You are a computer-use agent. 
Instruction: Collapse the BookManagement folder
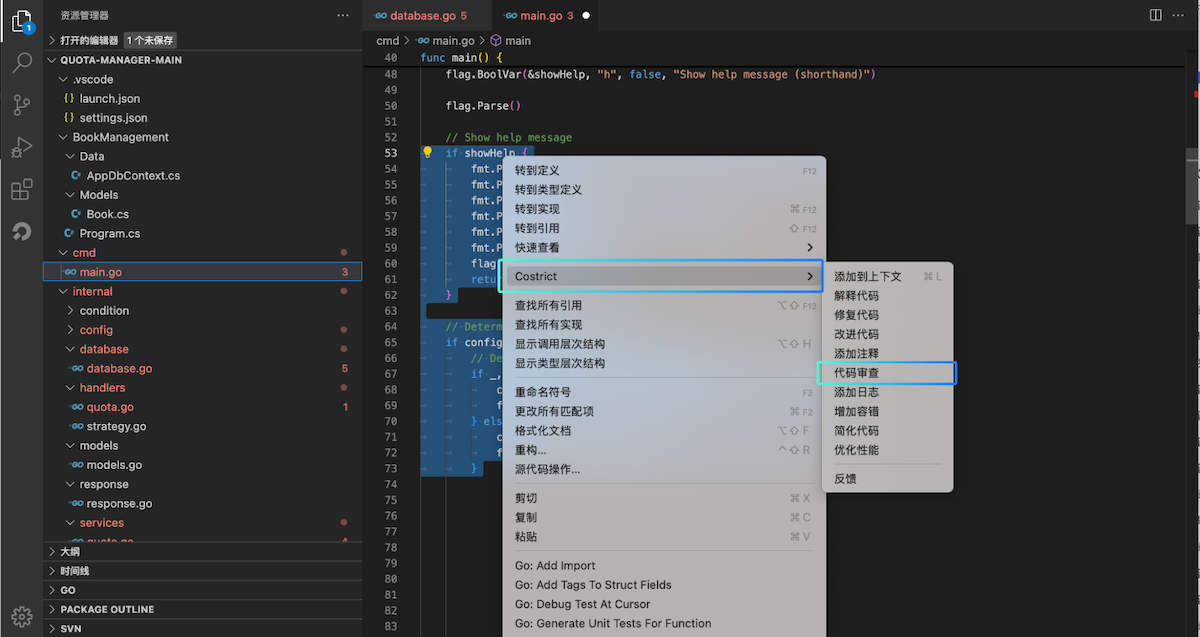120,137
